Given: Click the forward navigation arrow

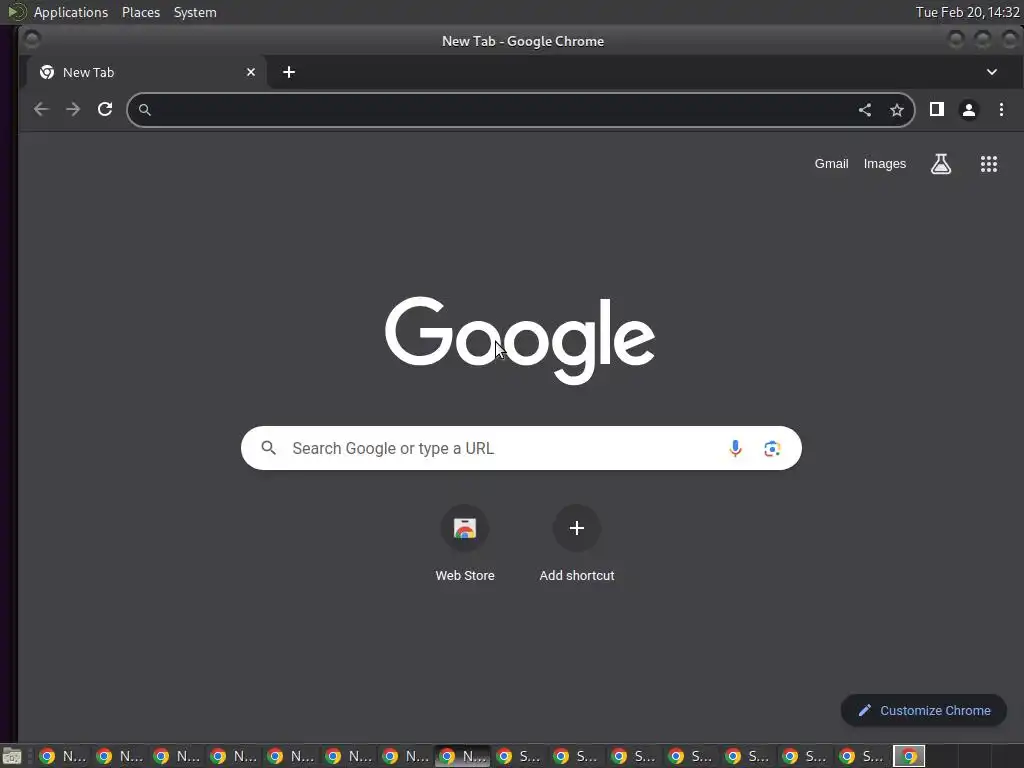Looking at the screenshot, I should pyautogui.click(x=73, y=110).
